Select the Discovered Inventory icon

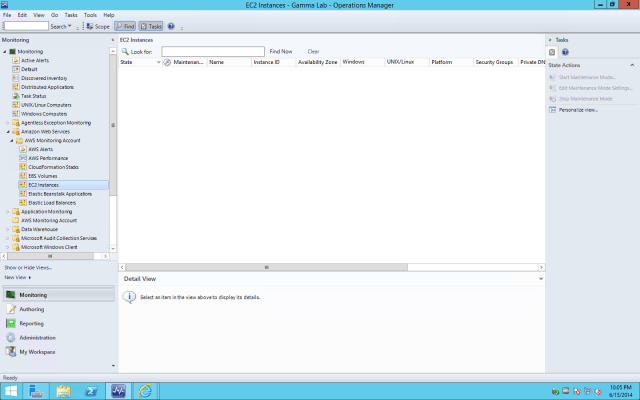(16, 78)
